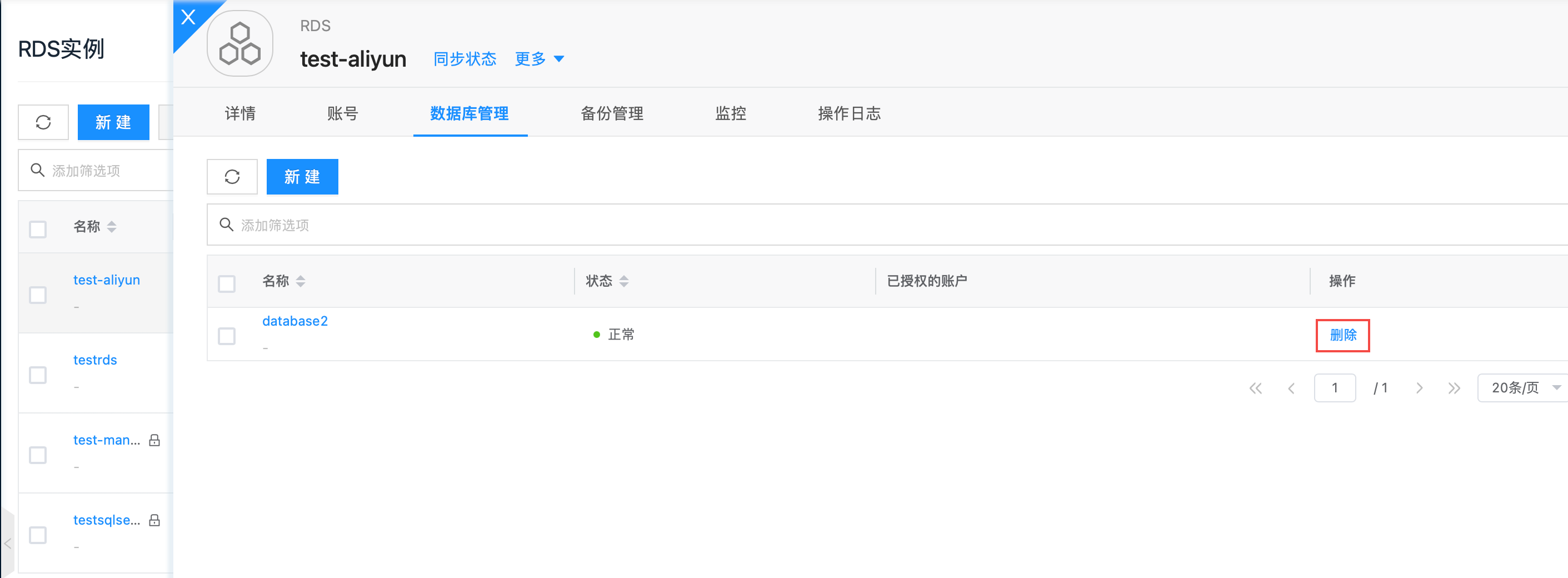Click the RDS hexagon instance icon

(x=240, y=43)
